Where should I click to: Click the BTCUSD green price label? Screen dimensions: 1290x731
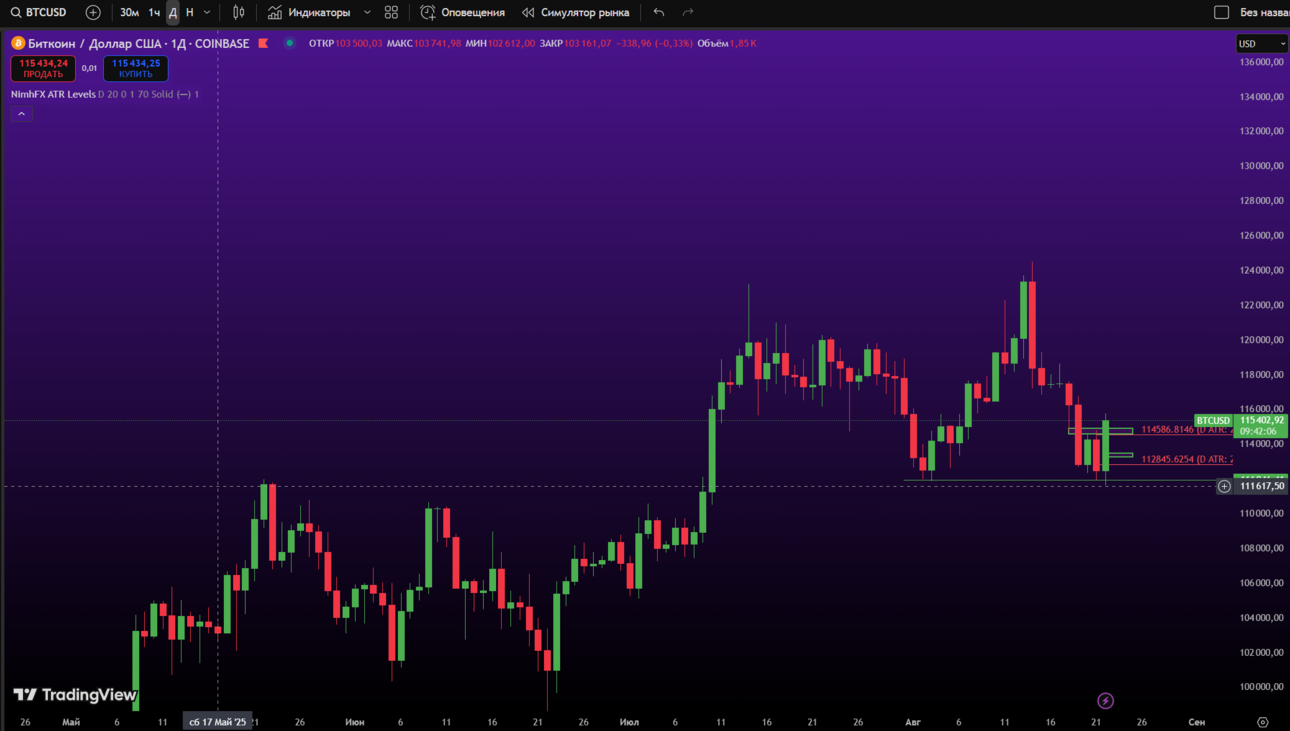point(1213,421)
